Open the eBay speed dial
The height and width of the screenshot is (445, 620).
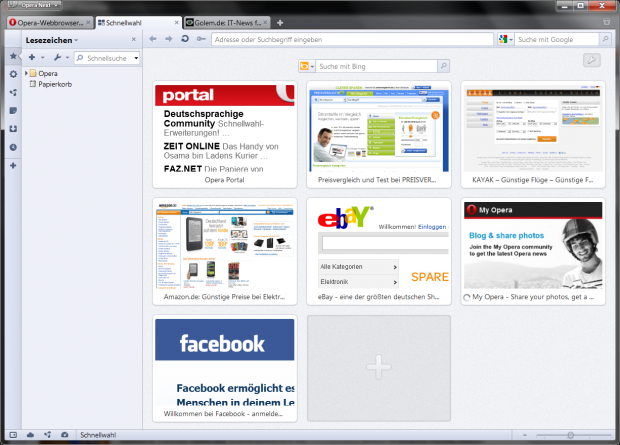click(x=379, y=251)
